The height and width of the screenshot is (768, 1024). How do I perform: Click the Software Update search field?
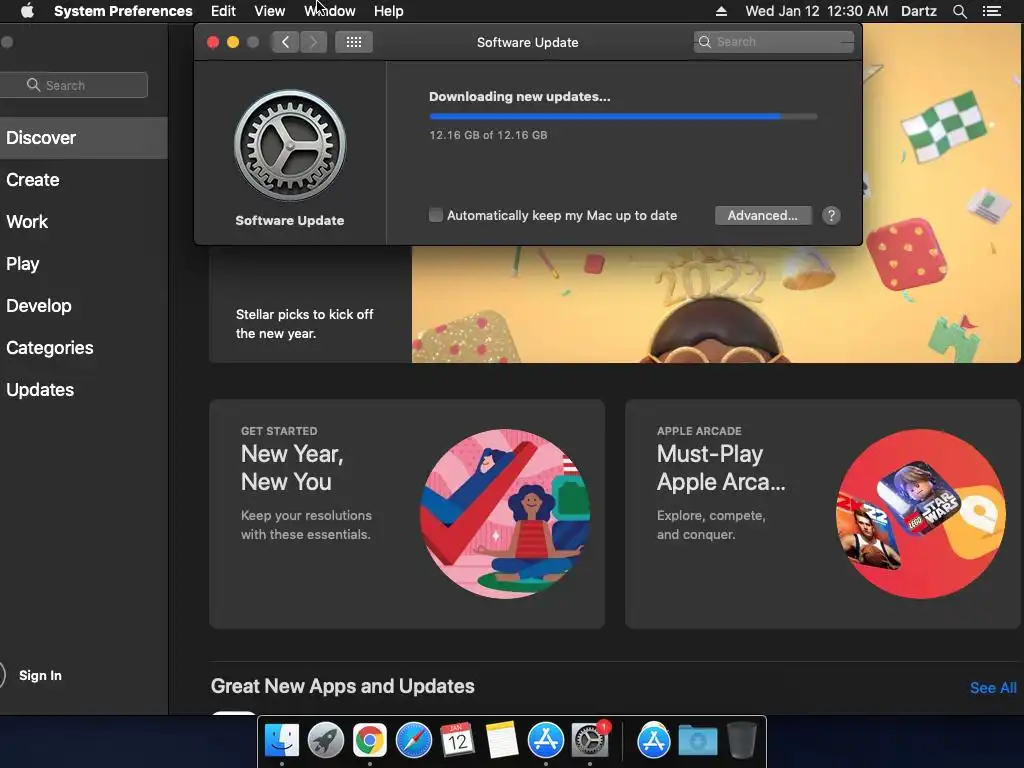tap(774, 42)
